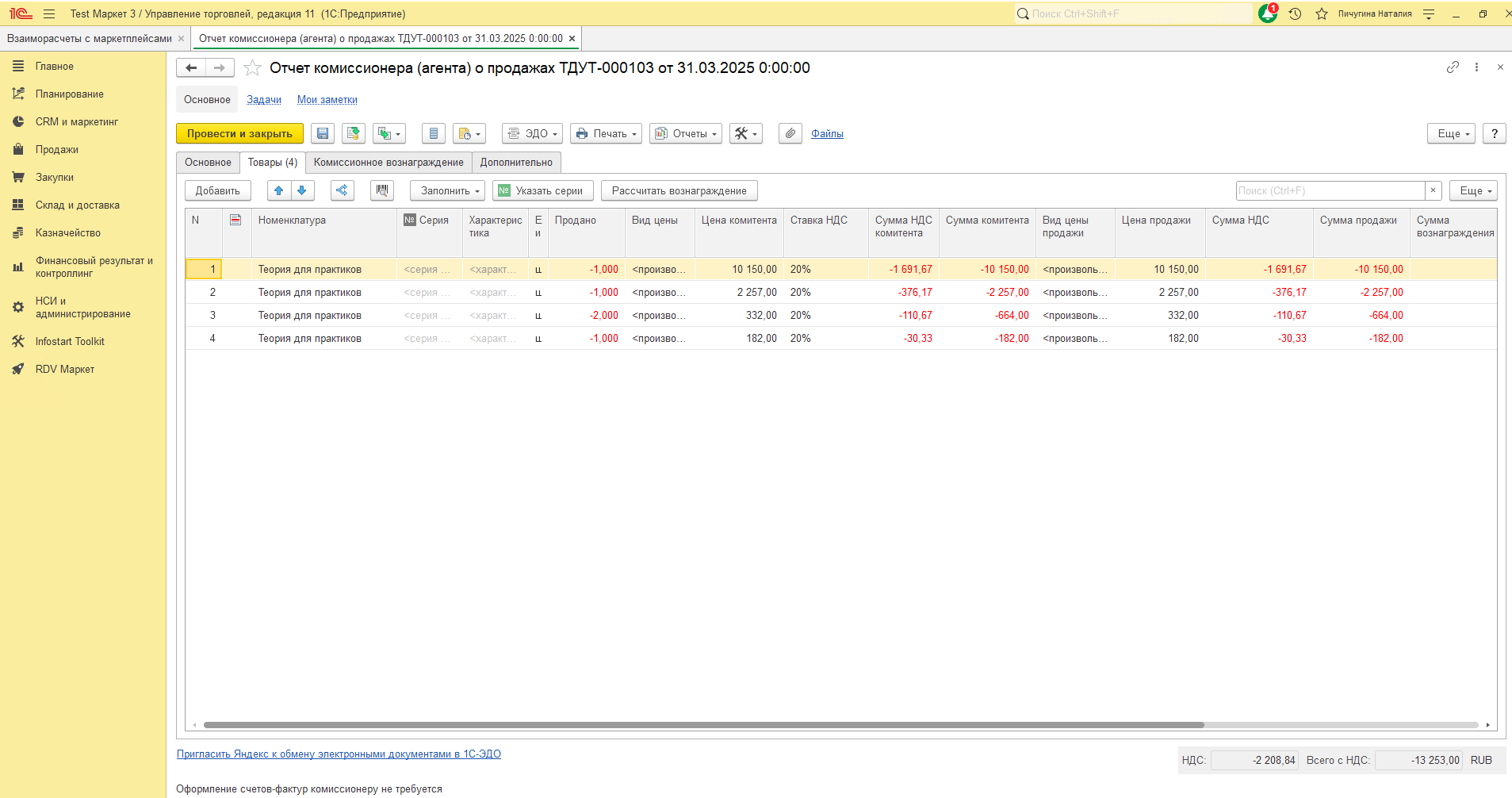Open notifications bell icon
This screenshot has width=1512, height=798.
pos(1267,13)
